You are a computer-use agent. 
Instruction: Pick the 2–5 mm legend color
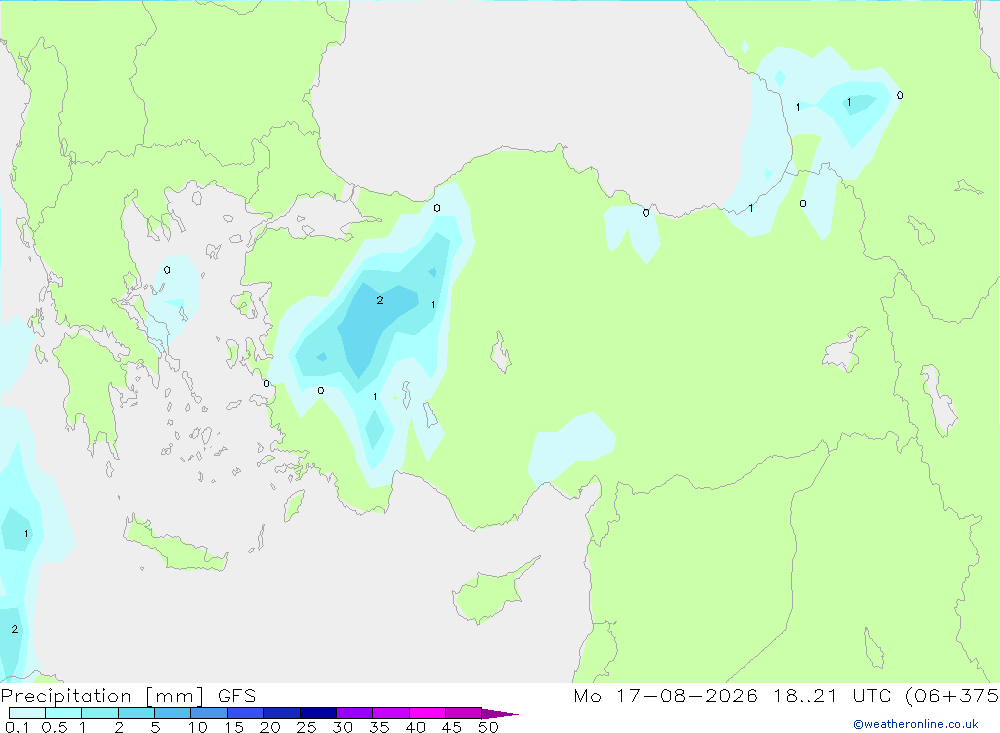coord(136,713)
